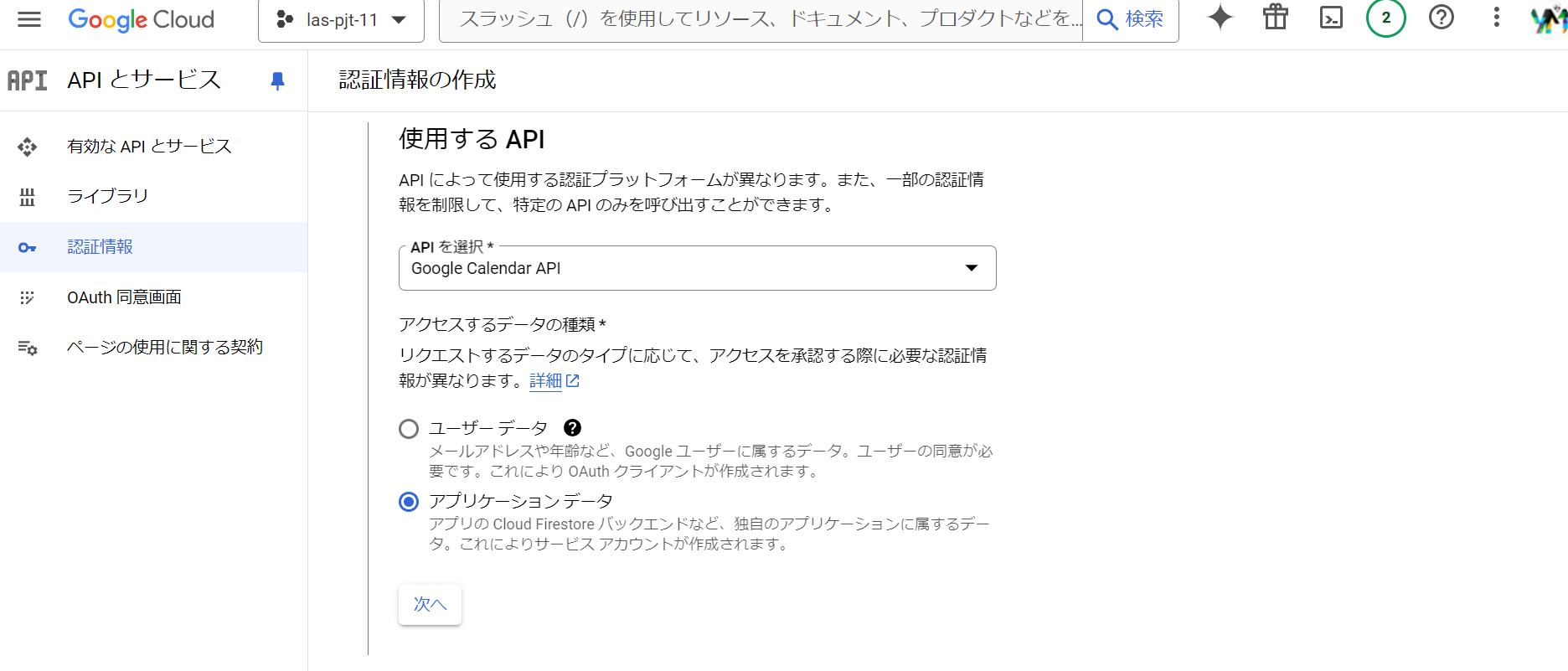Click the アクセスするデータの種類 label
This screenshot has width=1568, height=671.
coord(502,324)
